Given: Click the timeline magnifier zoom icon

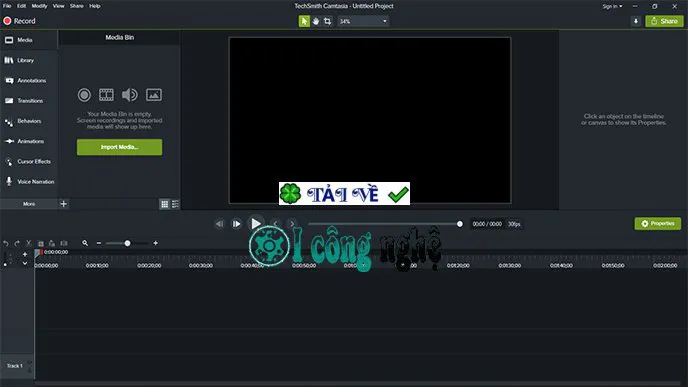Looking at the screenshot, I should pyautogui.click(x=85, y=243).
